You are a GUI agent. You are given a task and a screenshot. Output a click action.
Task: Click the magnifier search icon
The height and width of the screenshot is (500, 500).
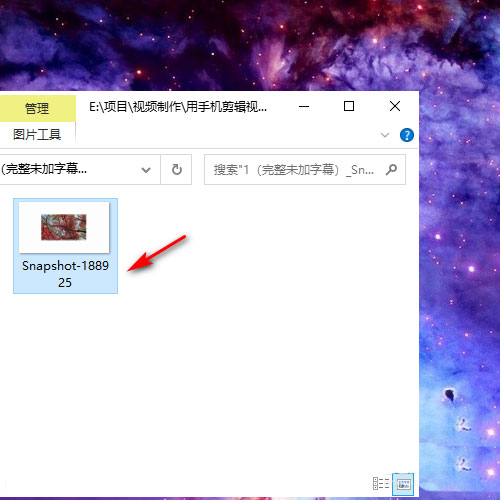pos(391,169)
